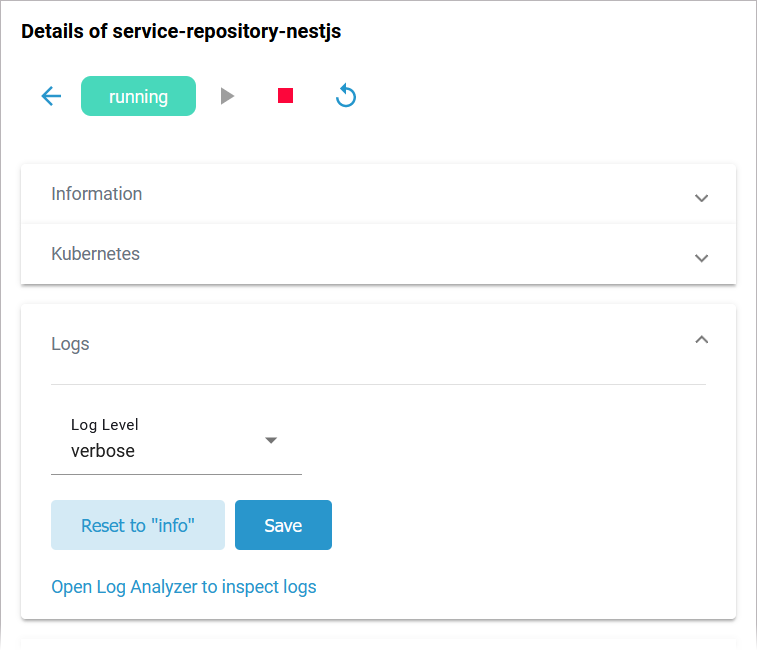This screenshot has width=757, height=651.
Task: Open the Kubernetes section header
Action: (96, 254)
